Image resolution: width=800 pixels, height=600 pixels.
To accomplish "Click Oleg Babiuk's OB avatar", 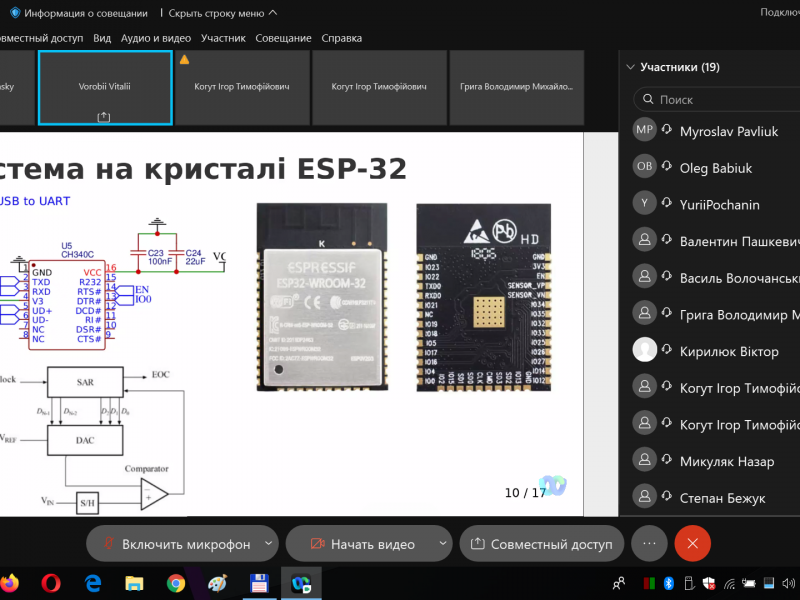I will tap(645, 168).
